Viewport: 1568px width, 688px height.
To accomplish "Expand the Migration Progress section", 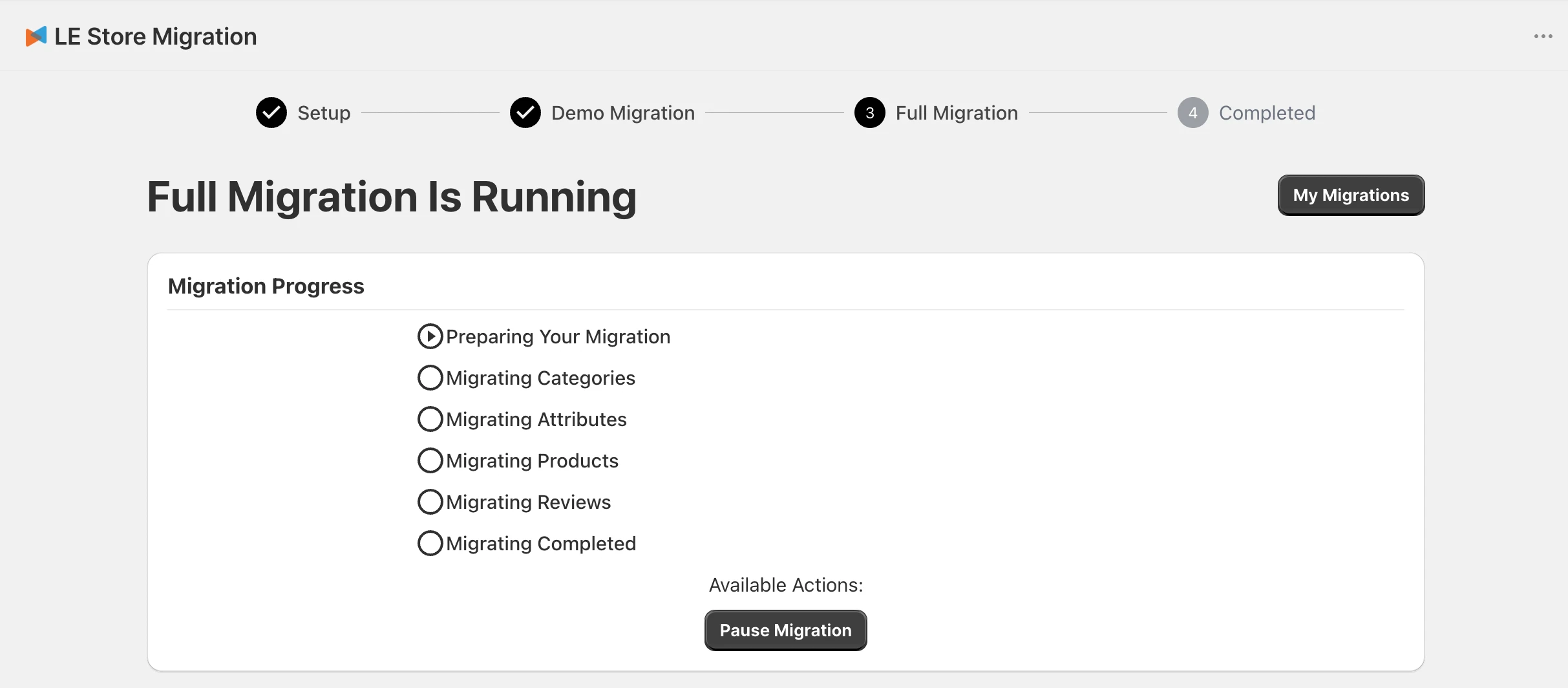I will pyautogui.click(x=266, y=285).
